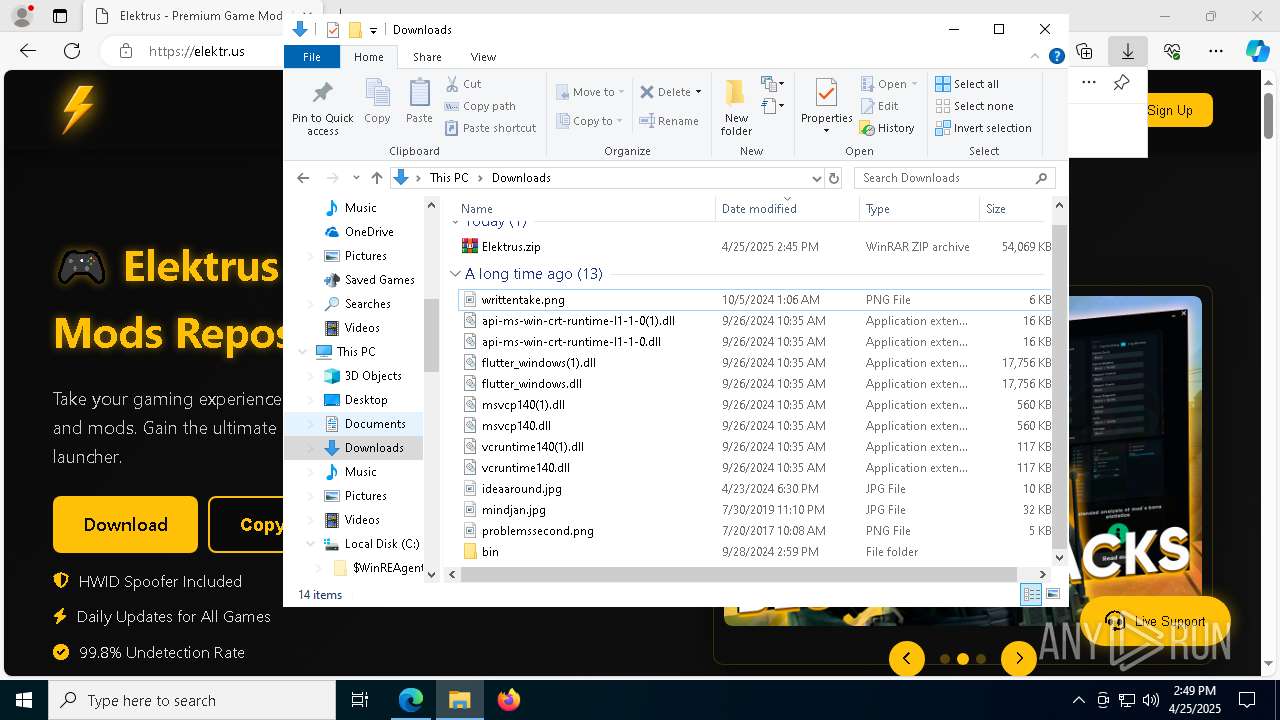
Task: Open the File menu tab
Action: (x=312, y=57)
